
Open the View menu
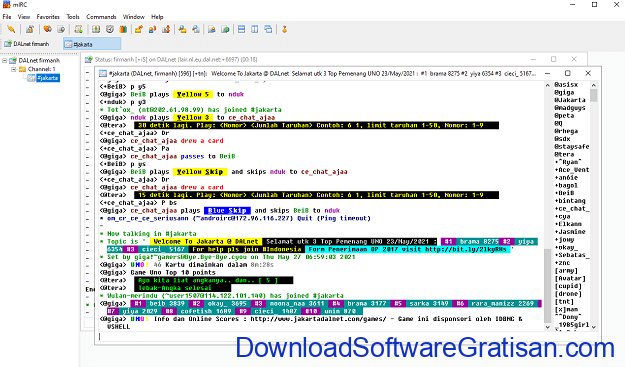[x=24, y=17]
